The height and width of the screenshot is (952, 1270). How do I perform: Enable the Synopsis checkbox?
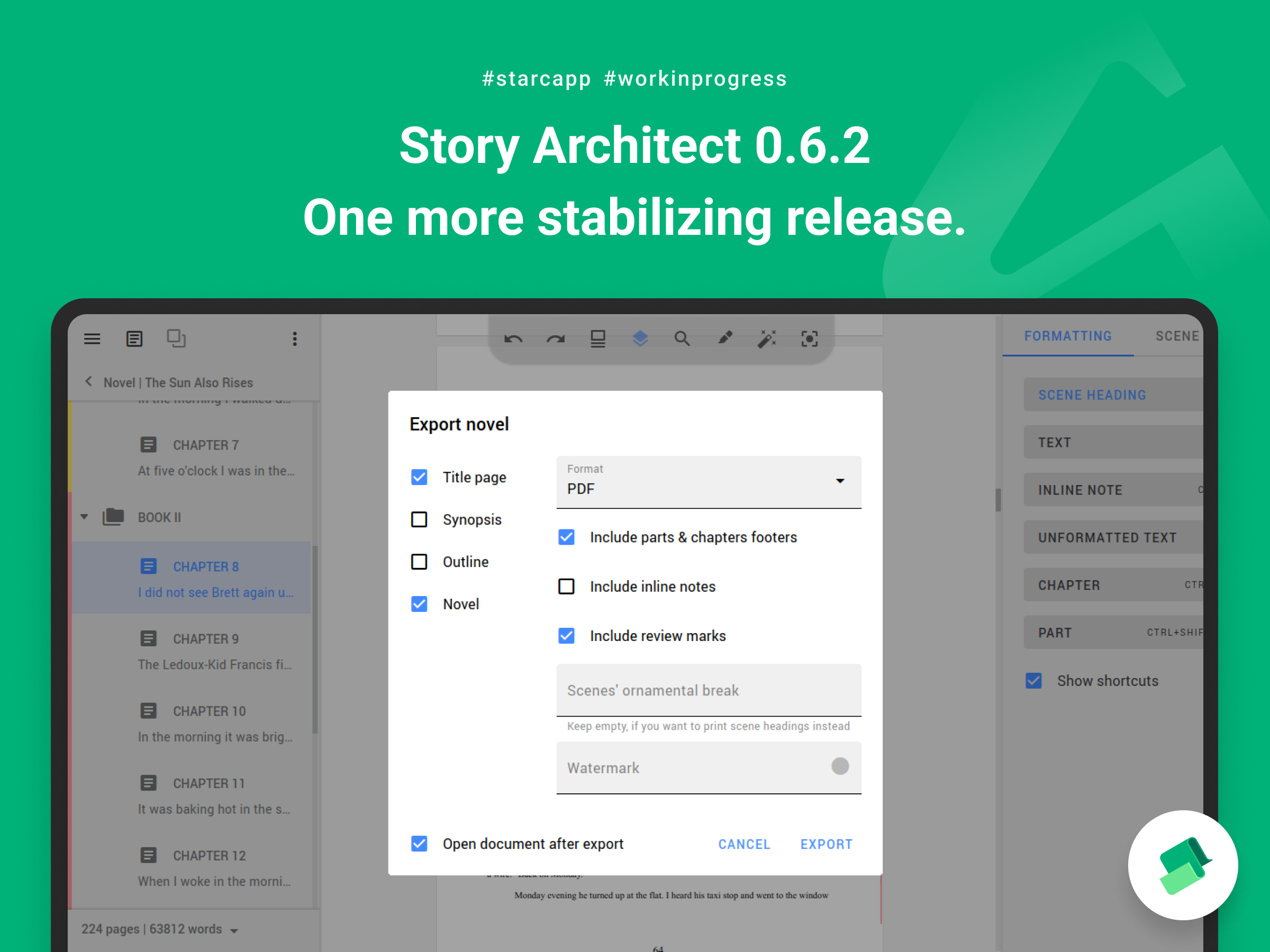click(419, 519)
